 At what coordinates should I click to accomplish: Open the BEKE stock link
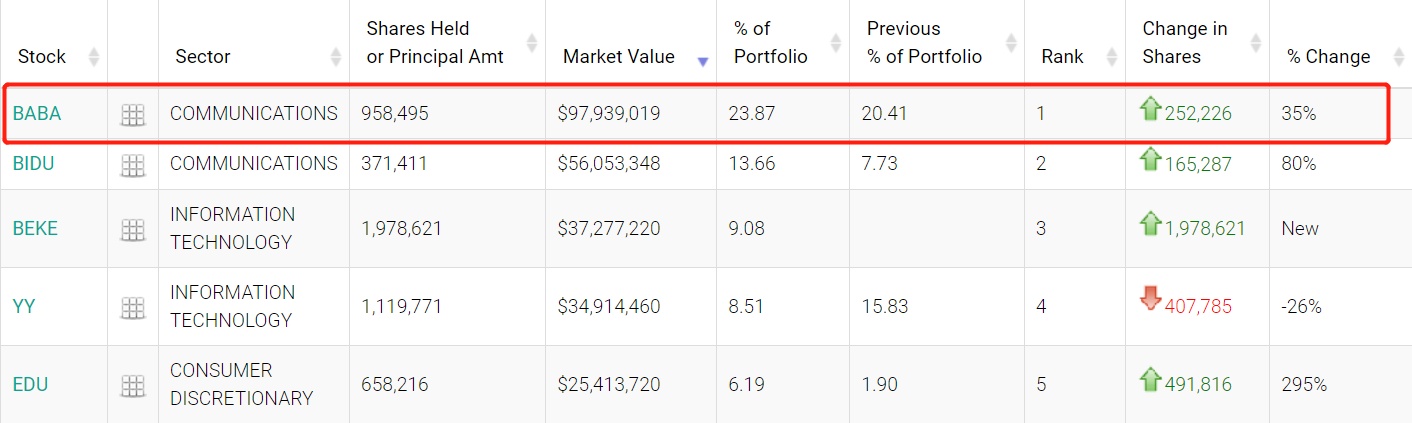36,229
